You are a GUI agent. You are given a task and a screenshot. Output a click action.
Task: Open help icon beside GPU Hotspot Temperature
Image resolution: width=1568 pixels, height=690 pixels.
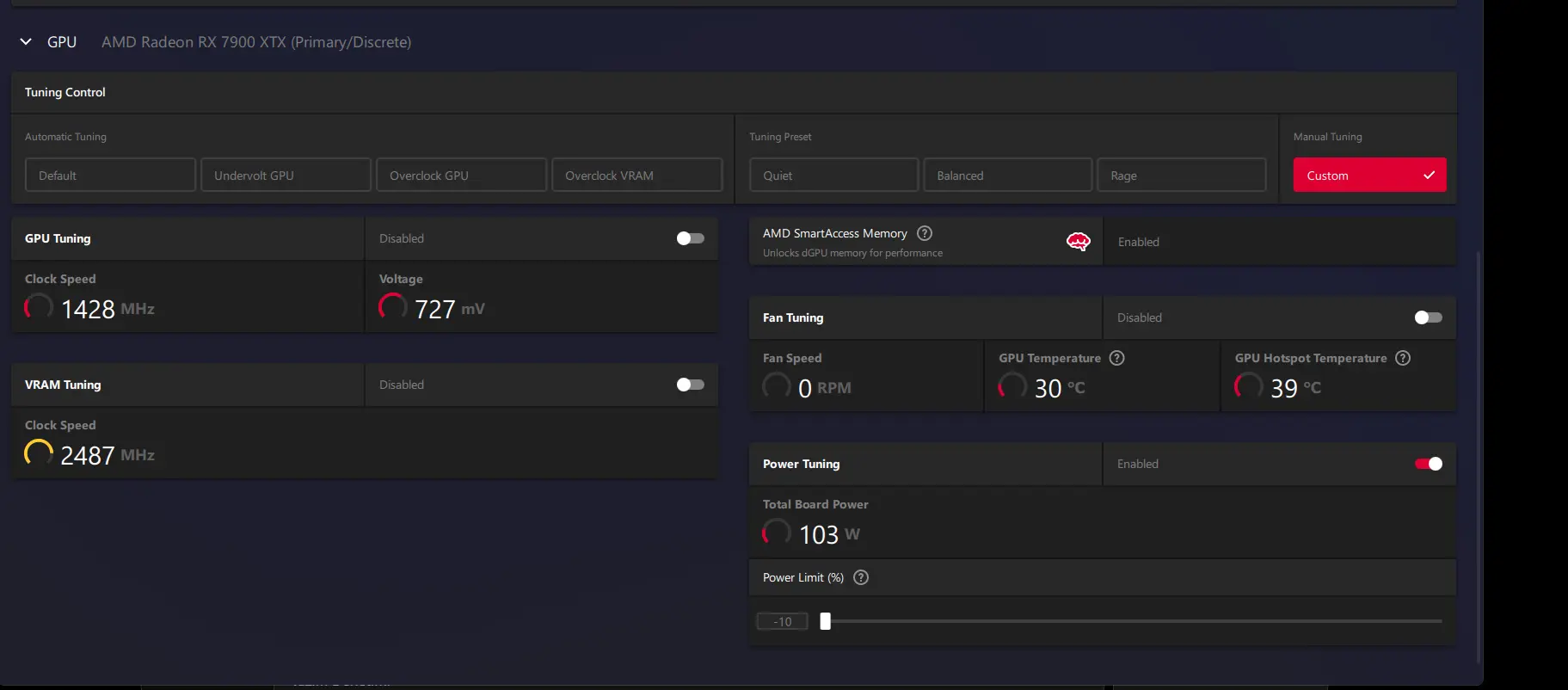[x=1403, y=358]
